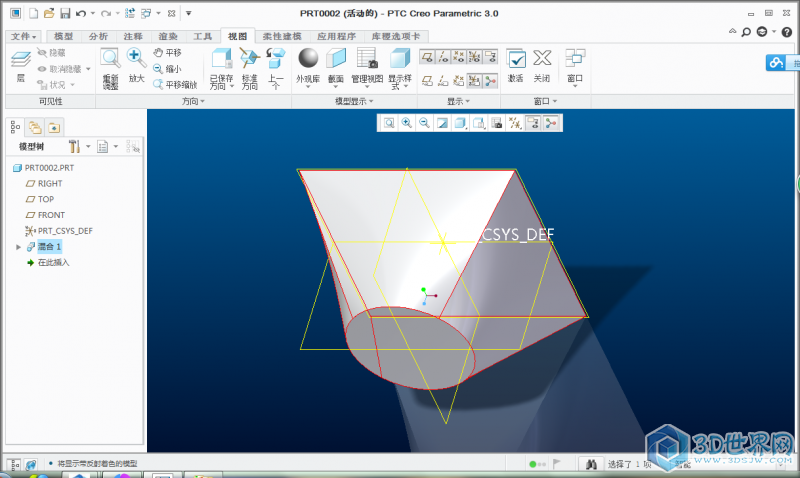
Task: Open the search magnifier icon at top right
Action: point(746,32)
